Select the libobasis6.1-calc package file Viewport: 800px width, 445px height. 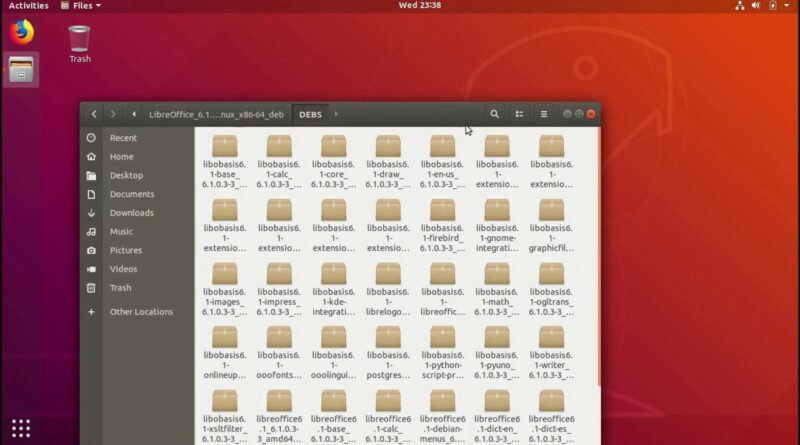(x=279, y=161)
